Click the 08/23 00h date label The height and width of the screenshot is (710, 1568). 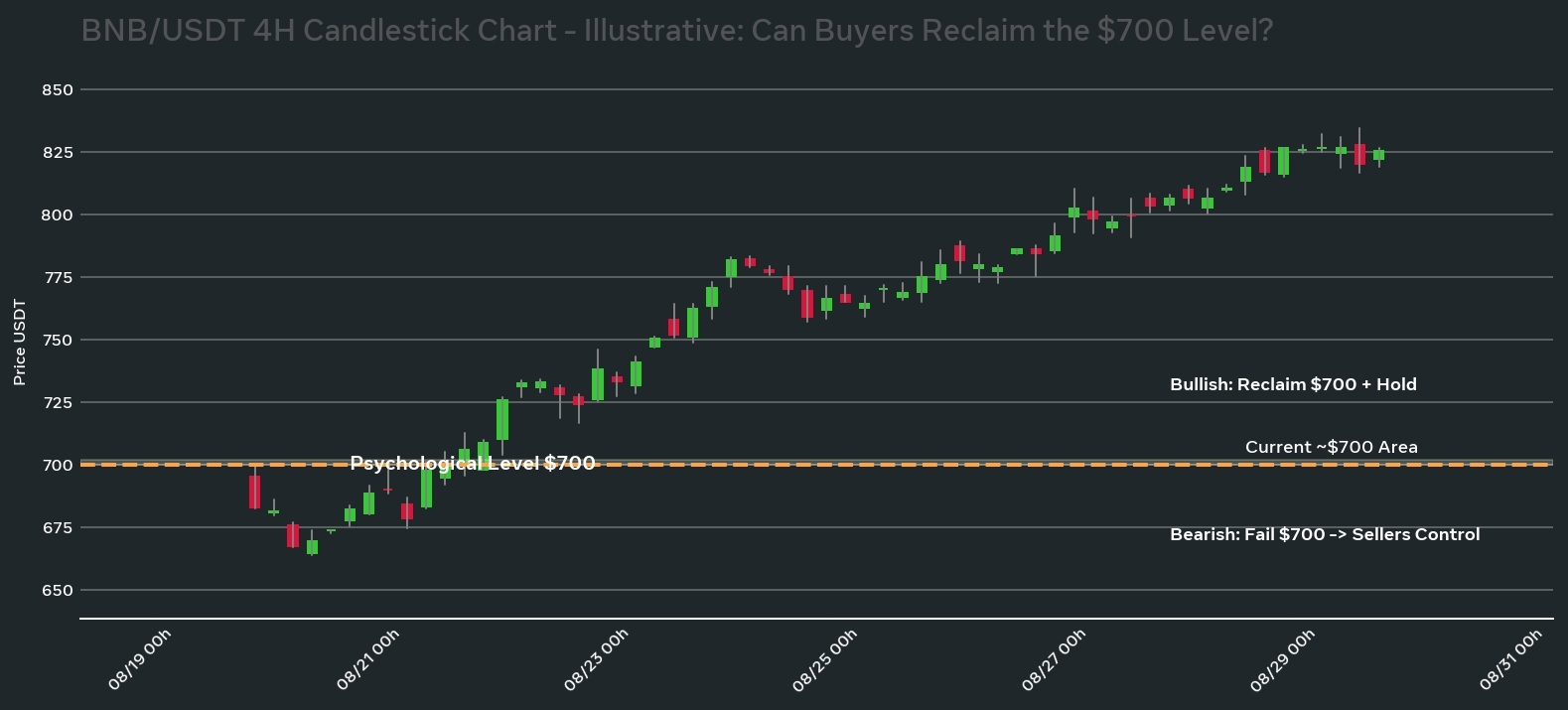(597, 659)
